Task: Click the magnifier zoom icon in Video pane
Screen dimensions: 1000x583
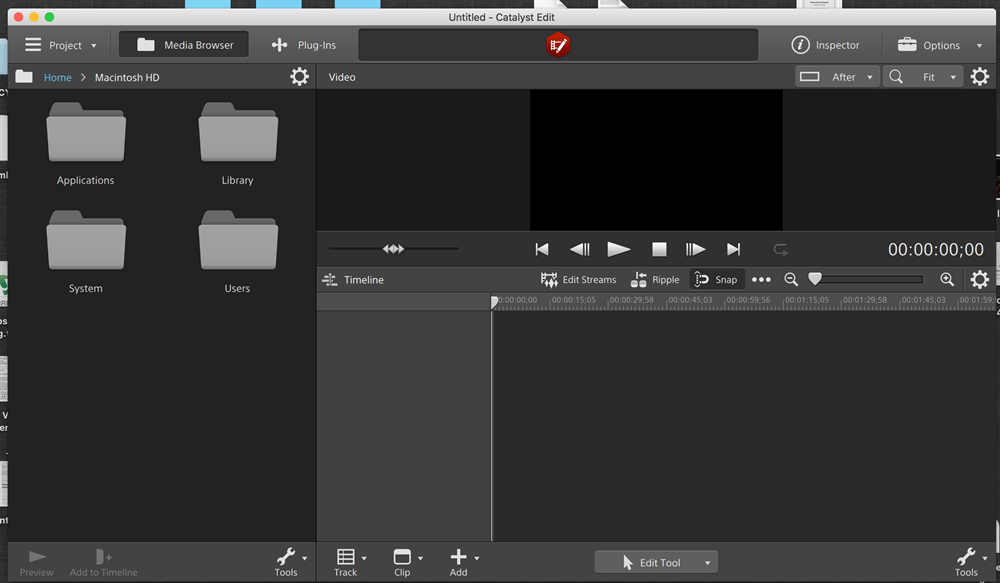Action: [x=896, y=77]
